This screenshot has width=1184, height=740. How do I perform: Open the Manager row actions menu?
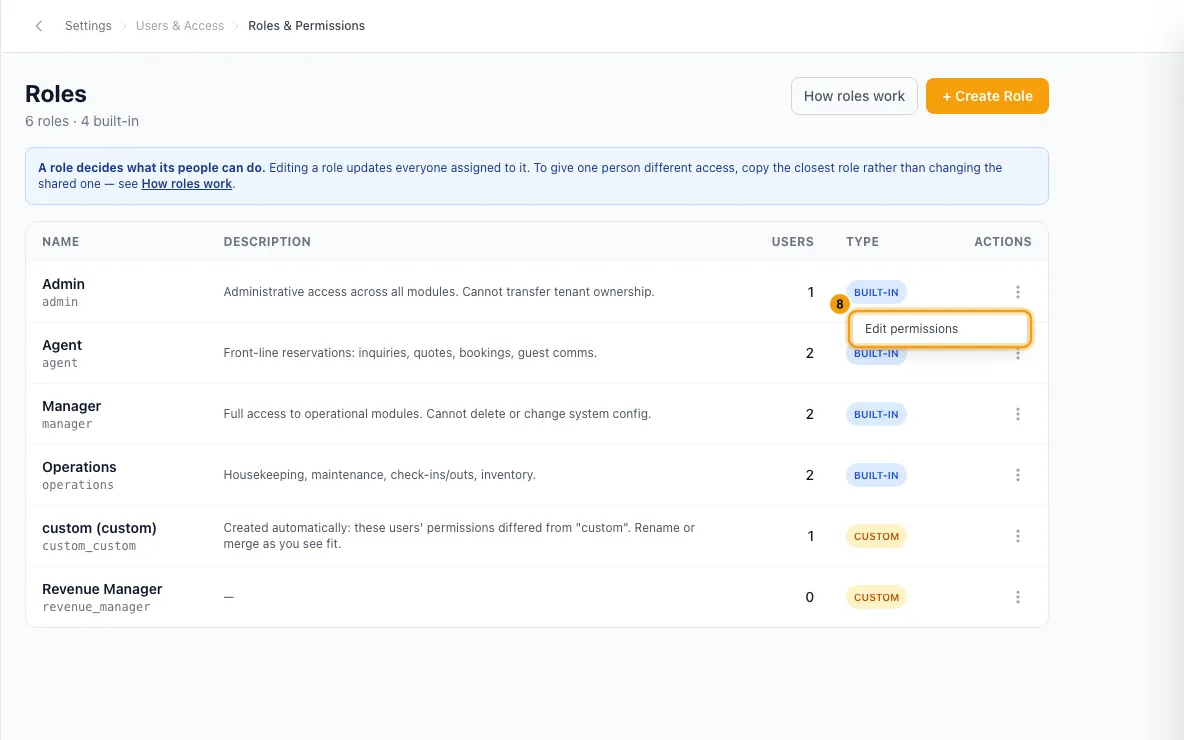pos(1017,415)
